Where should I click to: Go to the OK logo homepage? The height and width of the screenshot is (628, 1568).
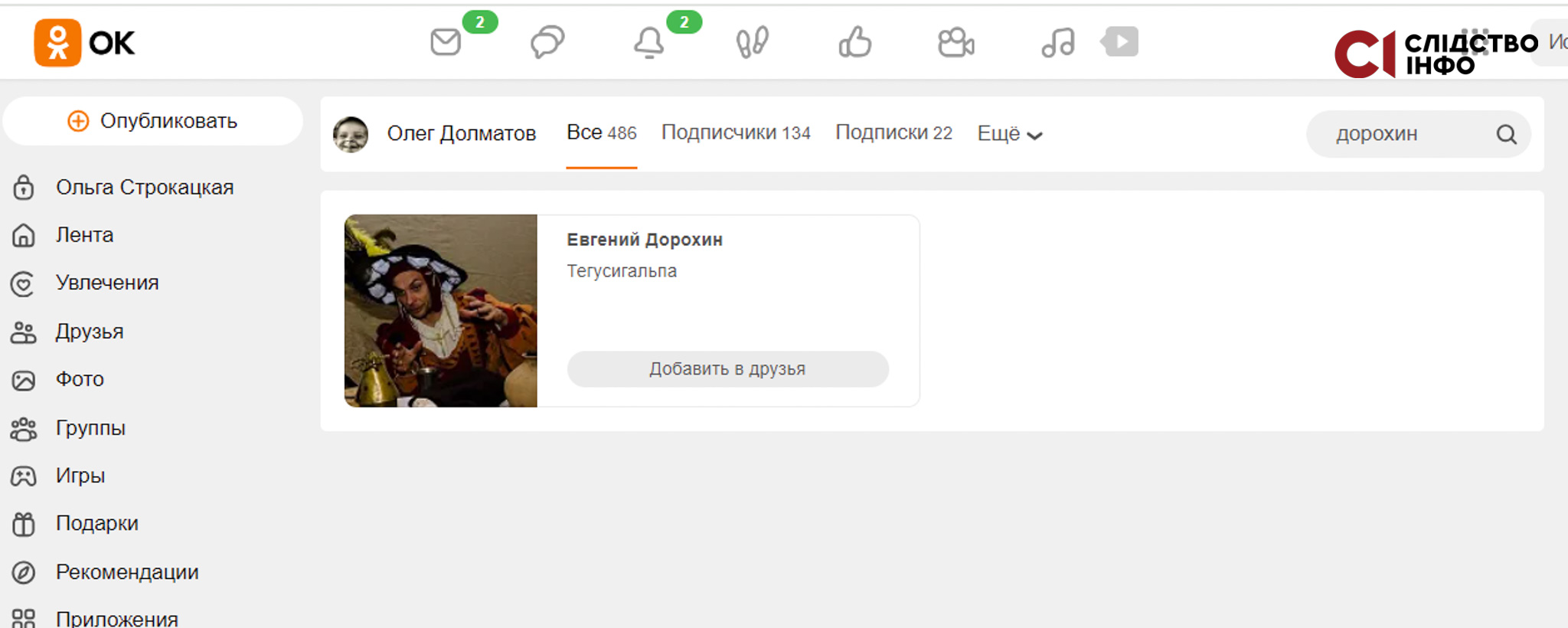(85, 43)
